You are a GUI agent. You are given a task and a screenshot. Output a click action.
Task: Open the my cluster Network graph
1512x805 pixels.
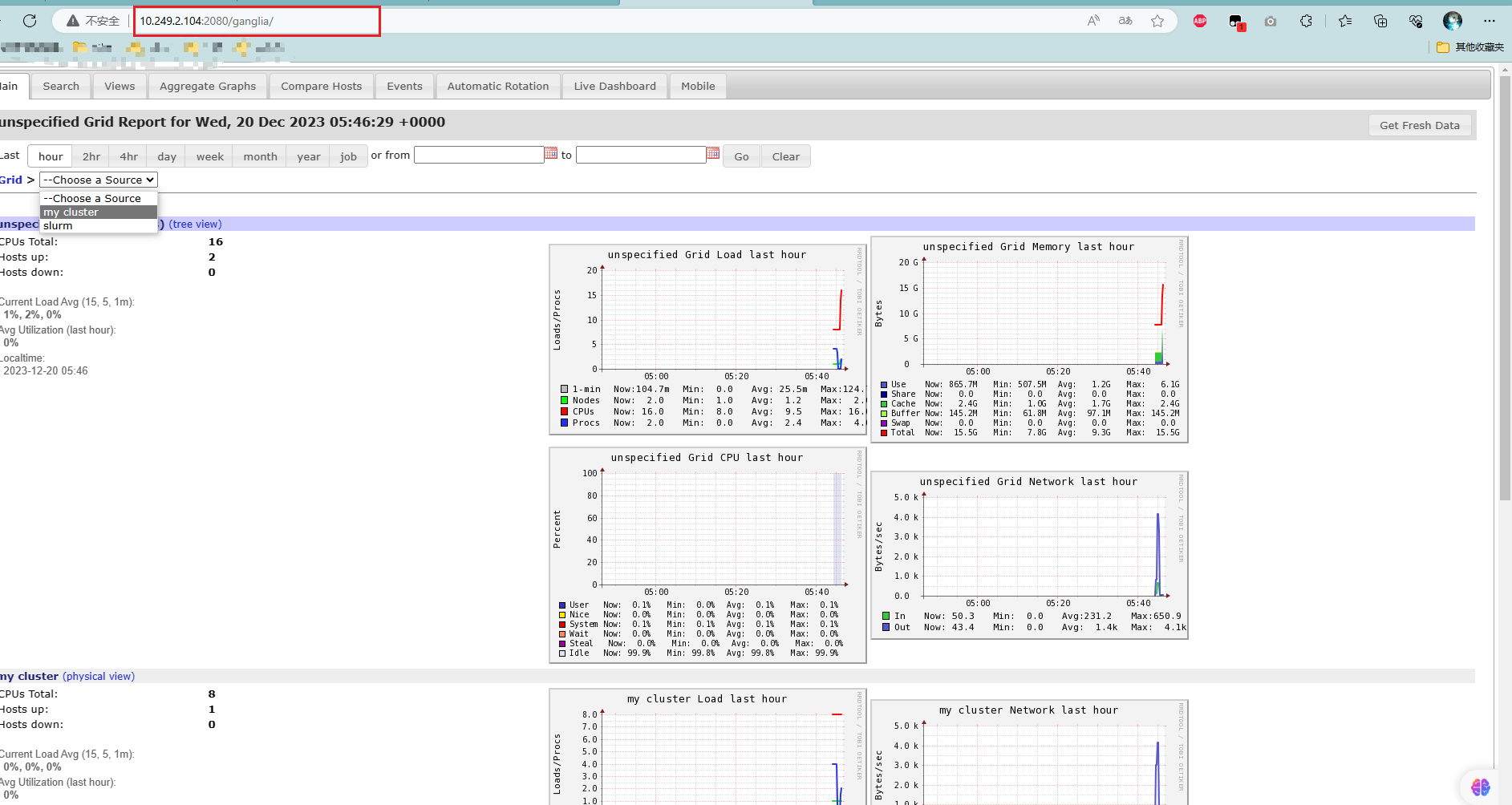click(x=1029, y=752)
